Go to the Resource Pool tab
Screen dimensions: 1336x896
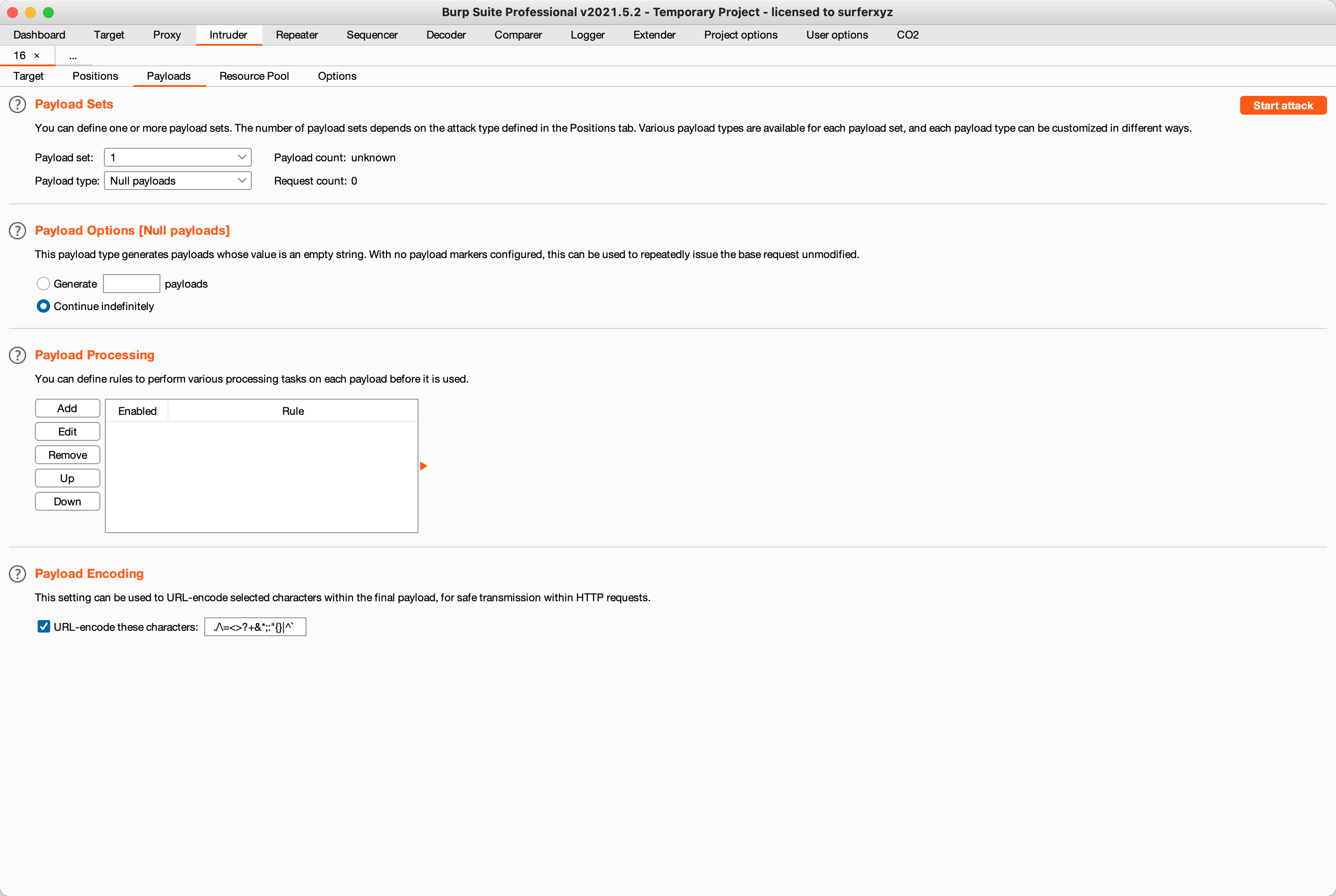[x=254, y=76]
